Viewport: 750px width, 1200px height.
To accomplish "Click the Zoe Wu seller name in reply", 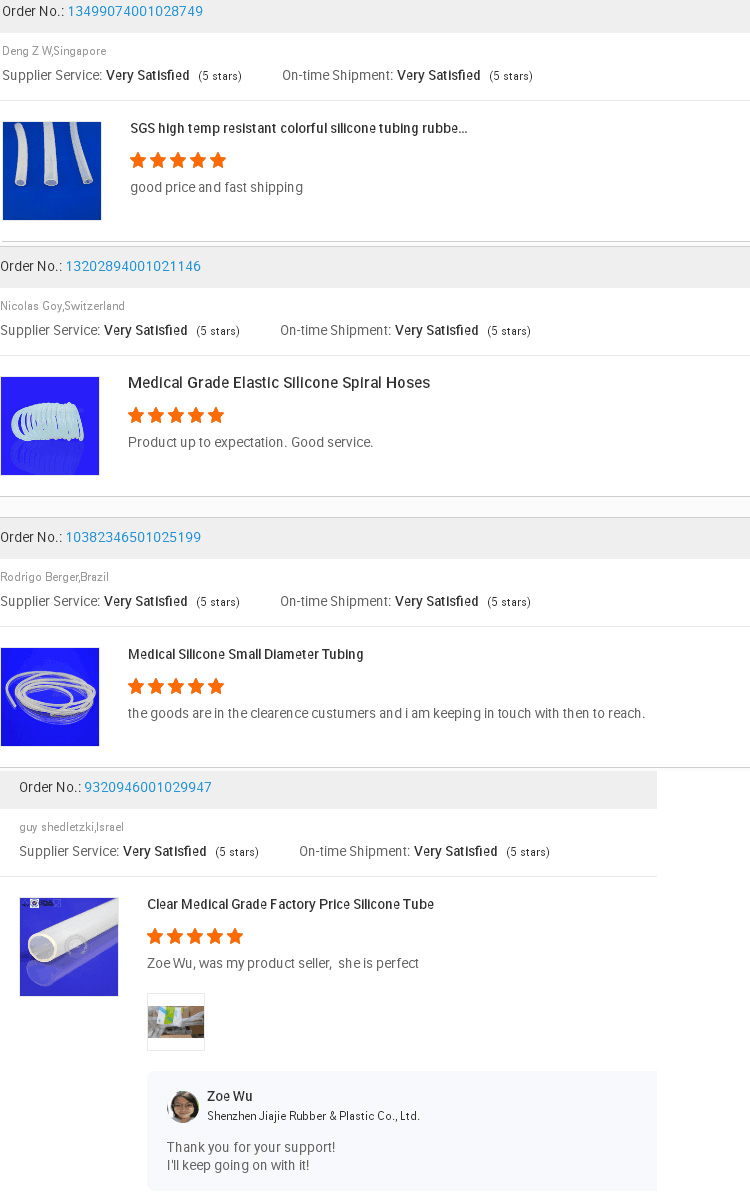I will (230, 1097).
